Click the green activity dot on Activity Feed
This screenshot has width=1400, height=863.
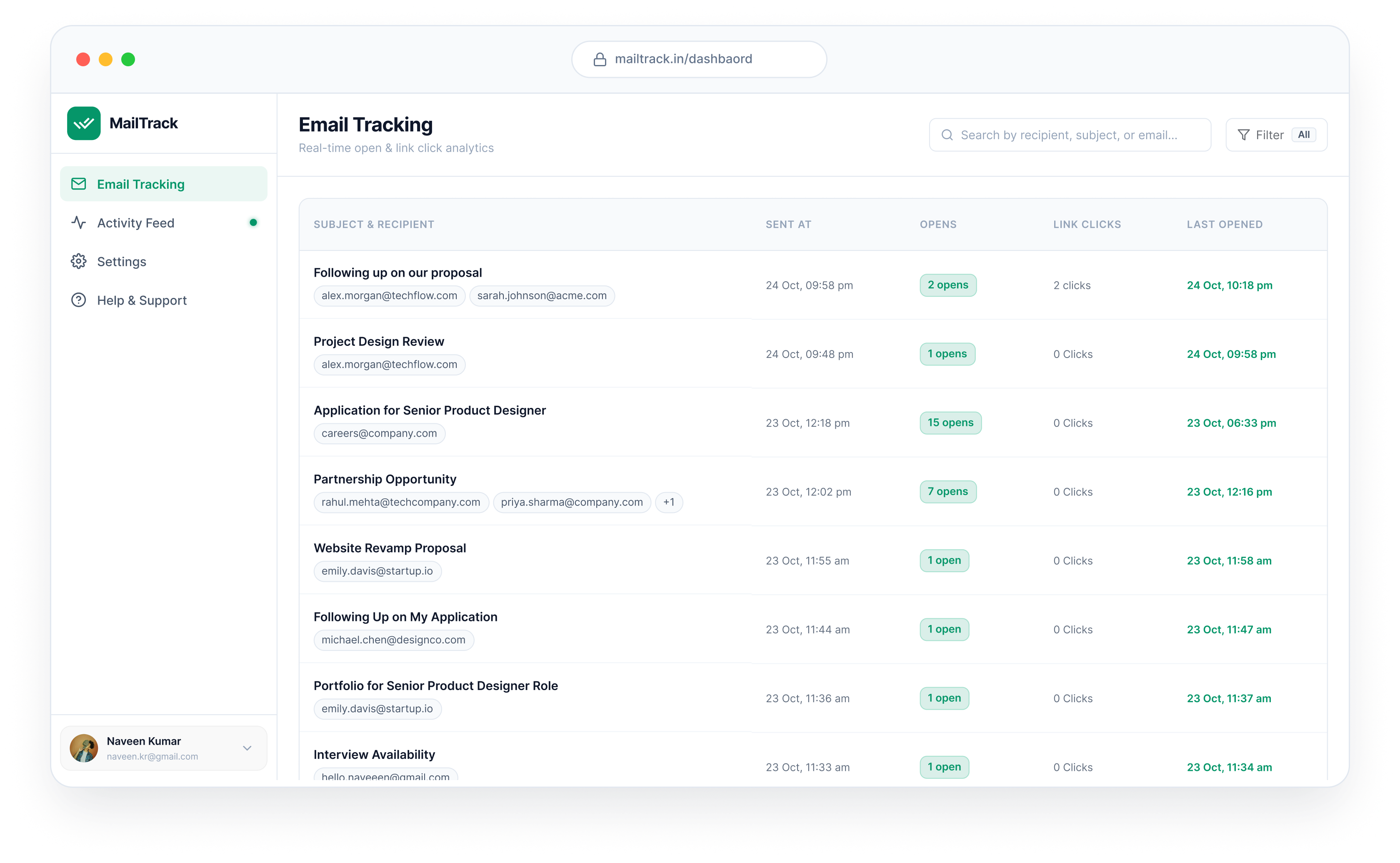pyautogui.click(x=253, y=223)
